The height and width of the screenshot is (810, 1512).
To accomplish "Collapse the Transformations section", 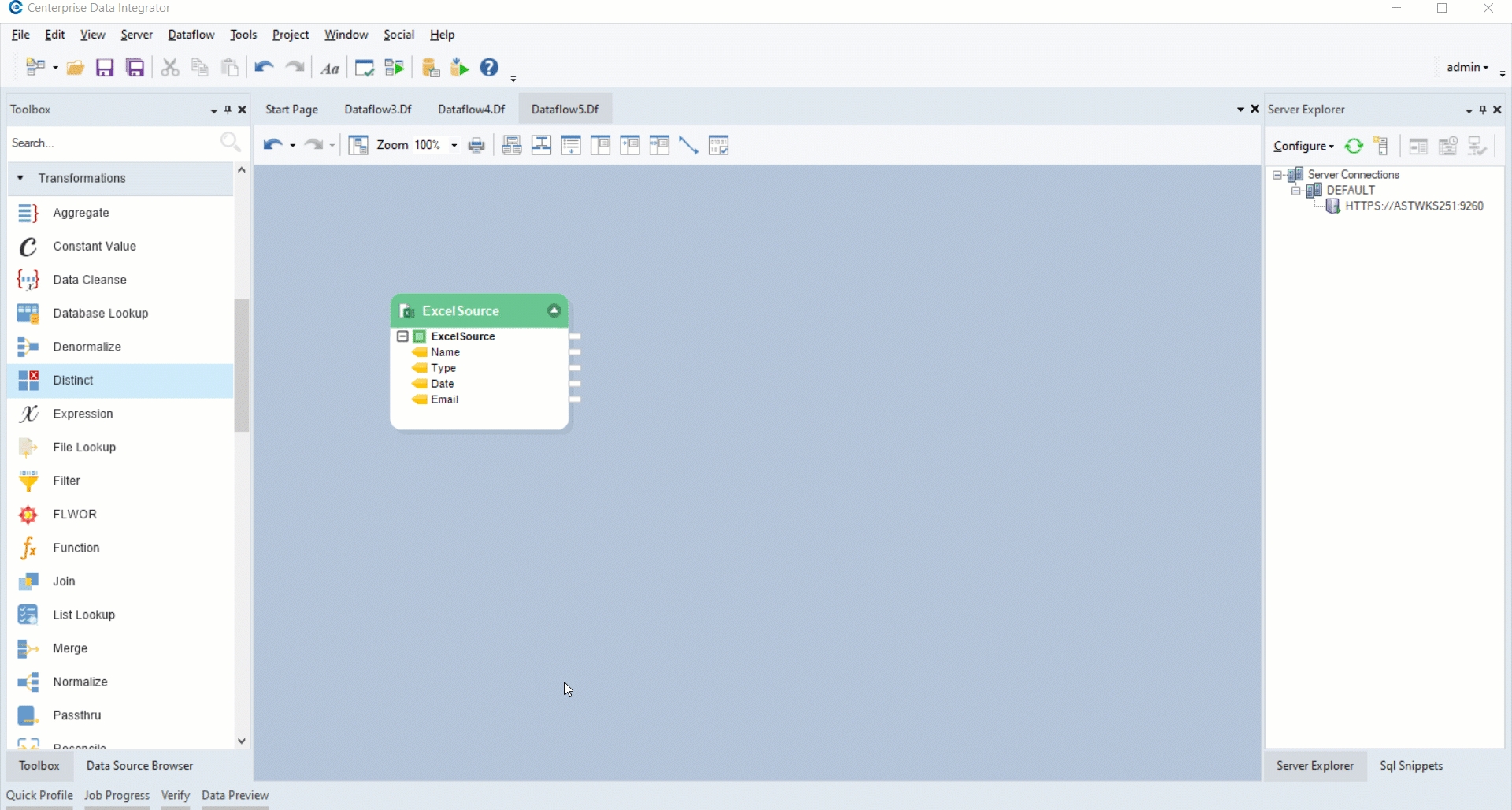I will click(20, 178).
